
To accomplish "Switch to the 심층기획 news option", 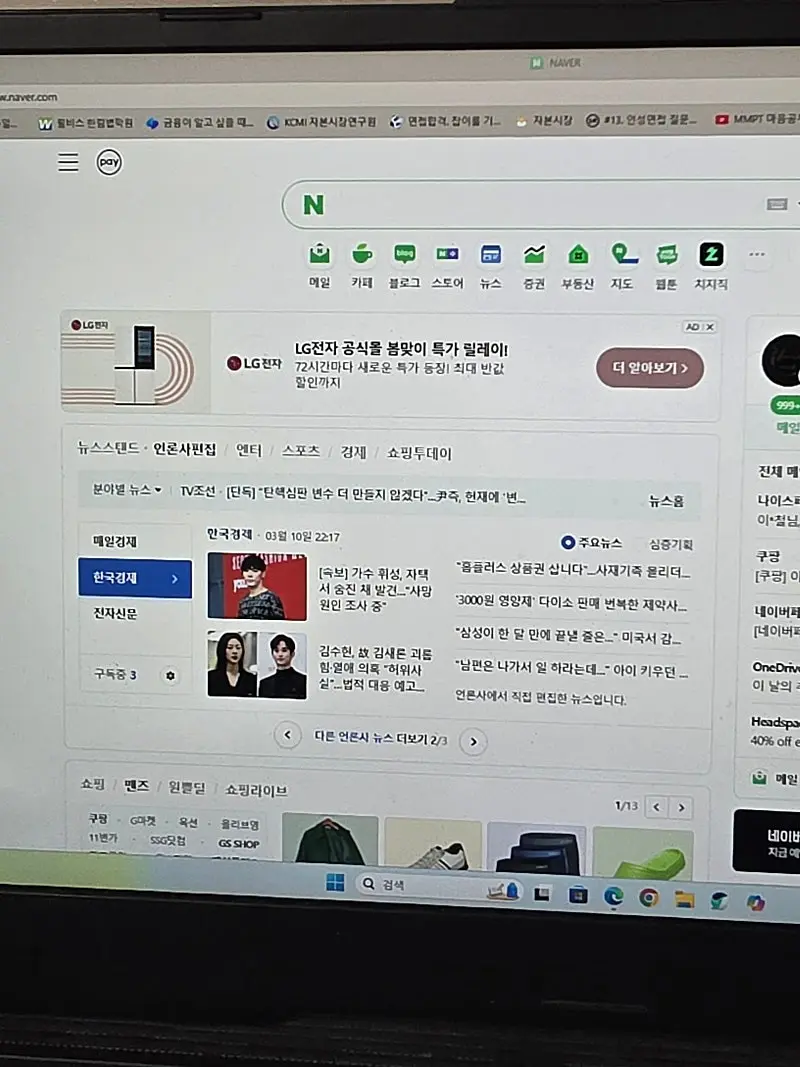I will 670,544.
